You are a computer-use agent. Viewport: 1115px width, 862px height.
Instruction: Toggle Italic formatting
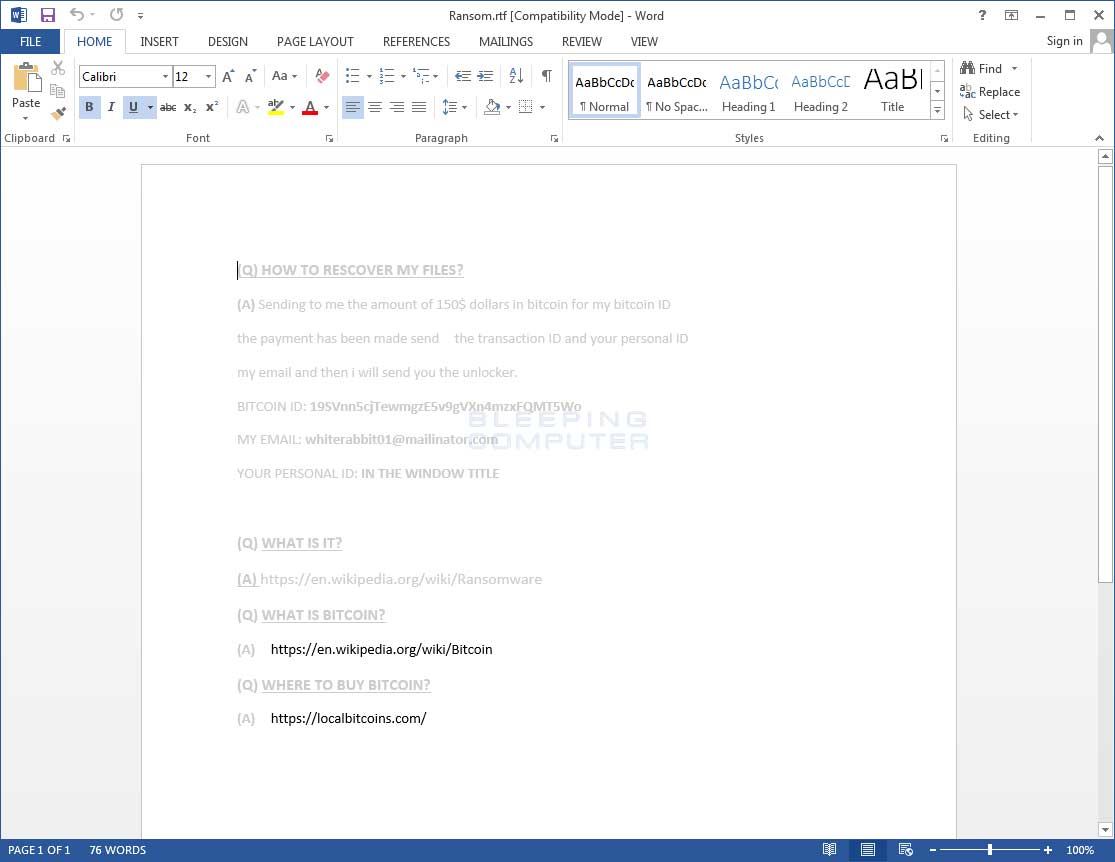(111, 107)
